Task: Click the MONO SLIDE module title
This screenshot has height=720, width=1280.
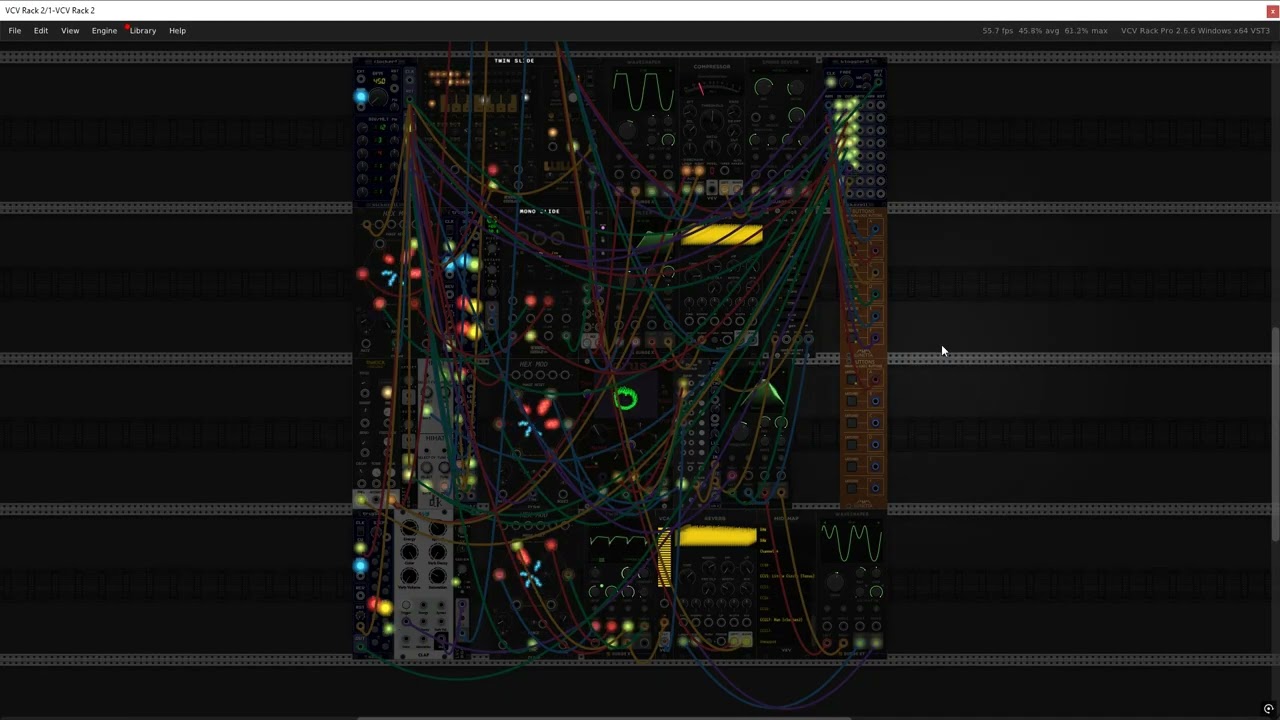Action: coord(539,211)
